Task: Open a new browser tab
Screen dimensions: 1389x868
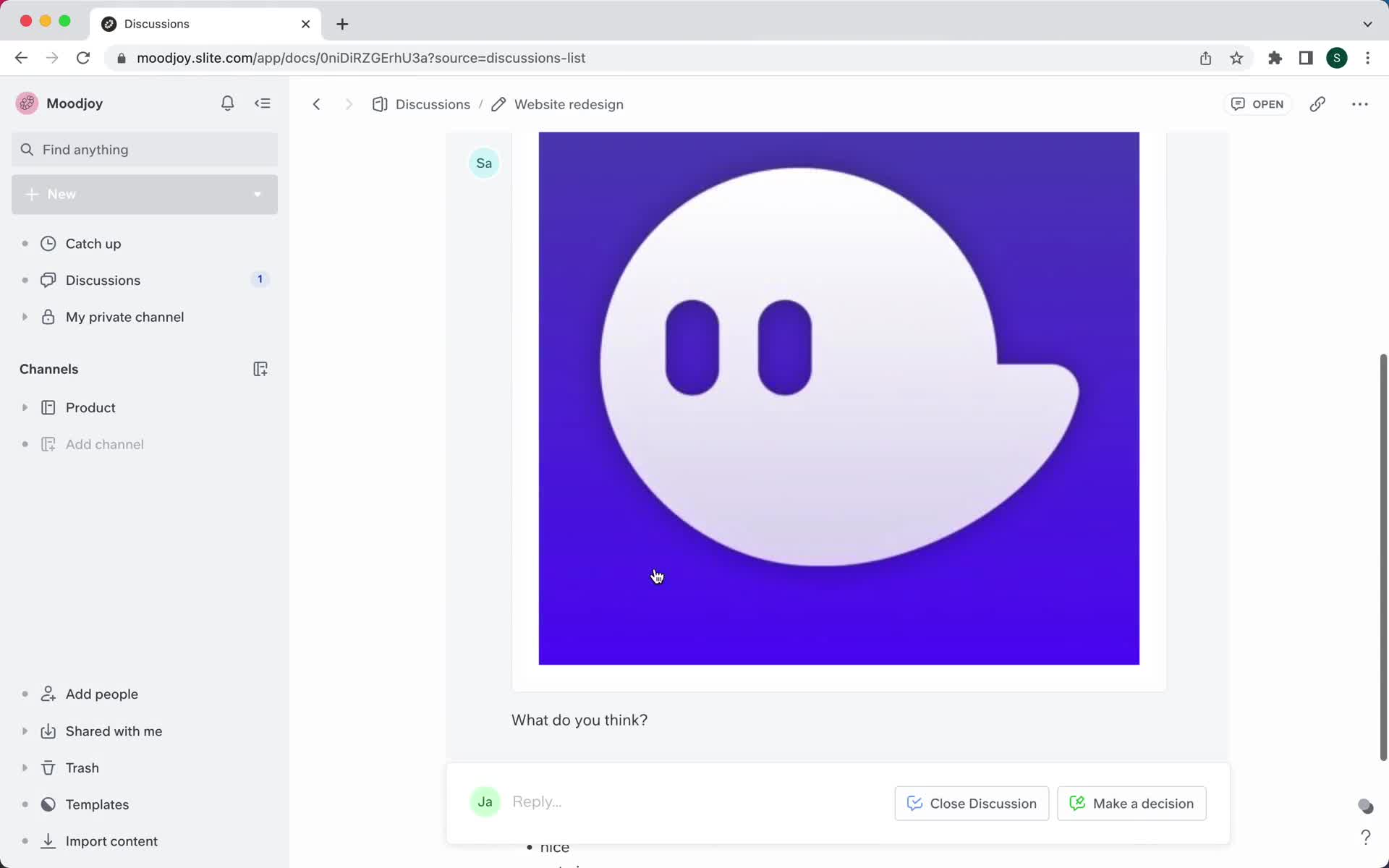Action: 342,24
